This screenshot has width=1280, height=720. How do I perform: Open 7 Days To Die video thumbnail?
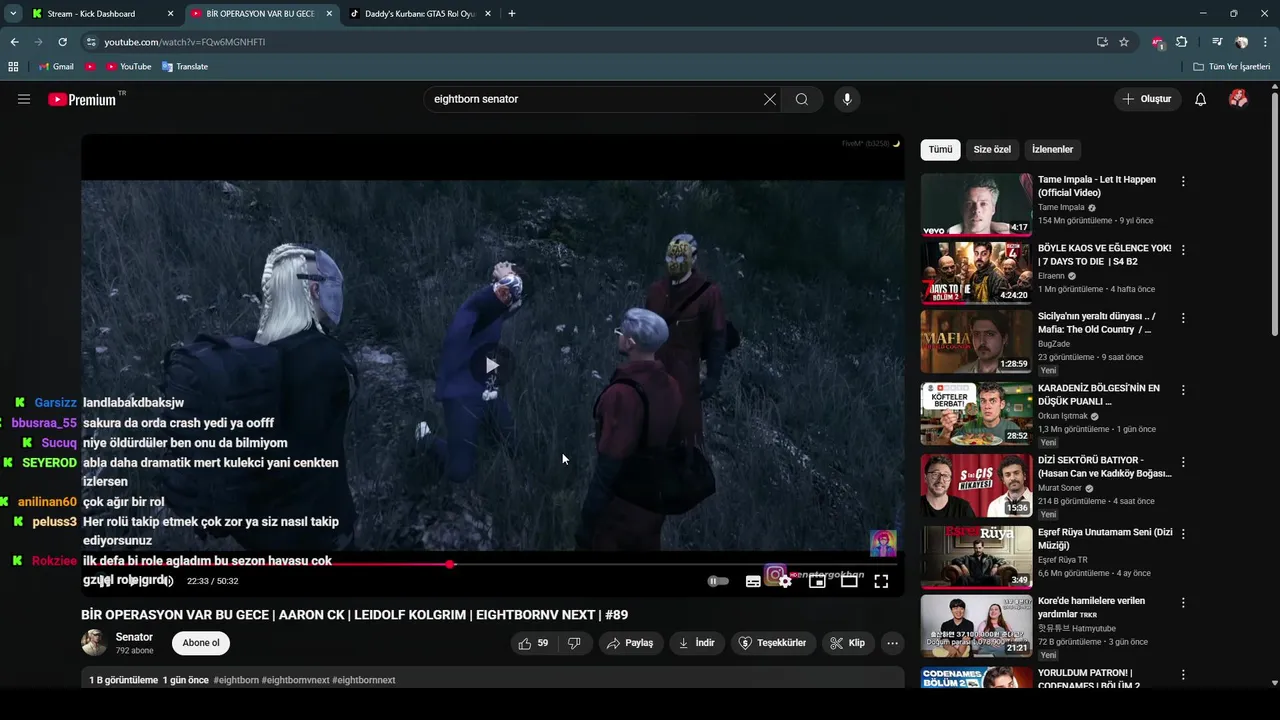[976, 273]
